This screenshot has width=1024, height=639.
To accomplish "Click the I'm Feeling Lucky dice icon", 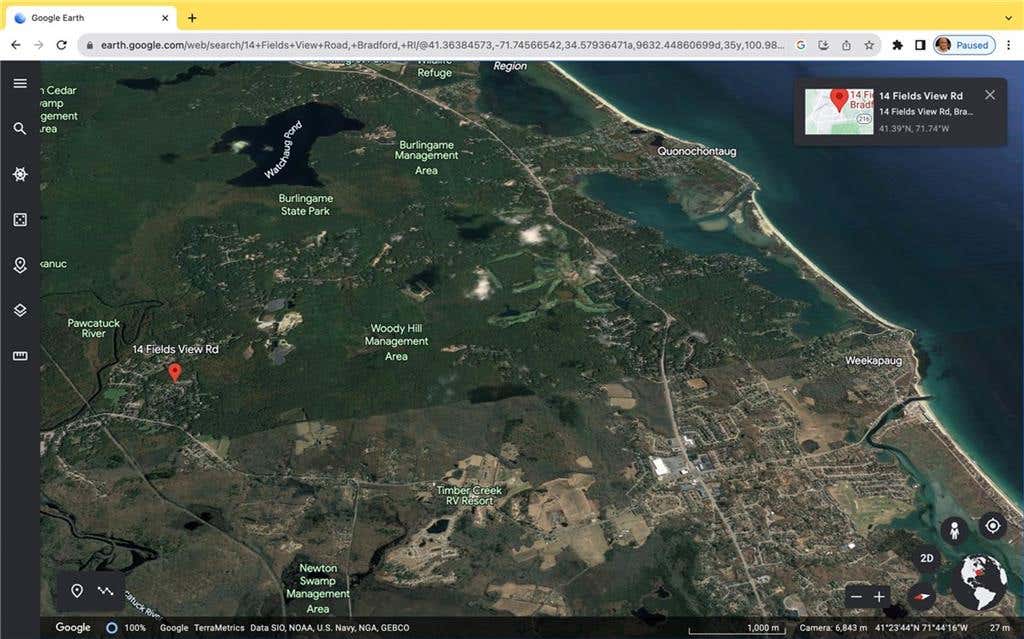I will 20,220.
